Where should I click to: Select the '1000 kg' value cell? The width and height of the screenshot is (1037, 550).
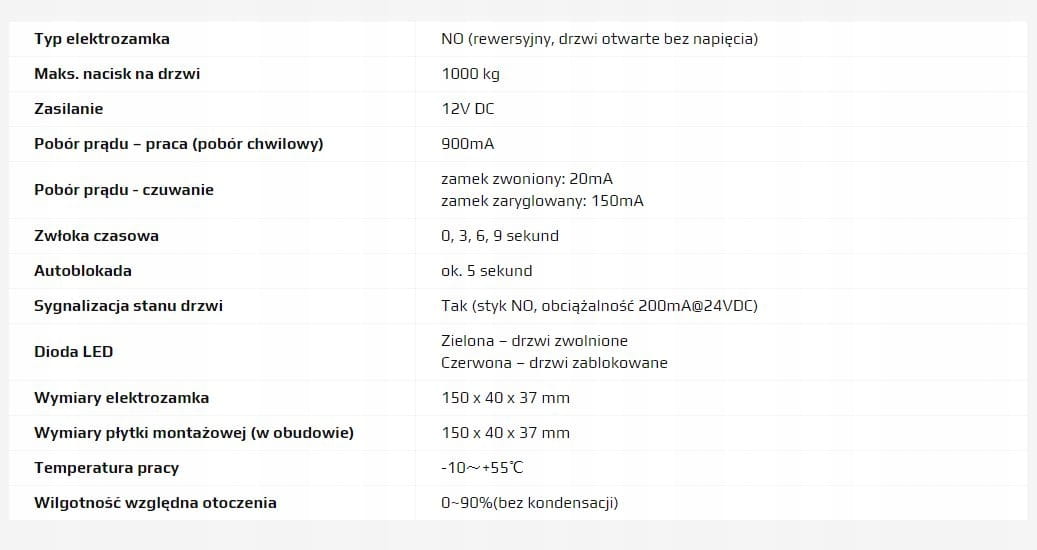click(x=470, y=74)
